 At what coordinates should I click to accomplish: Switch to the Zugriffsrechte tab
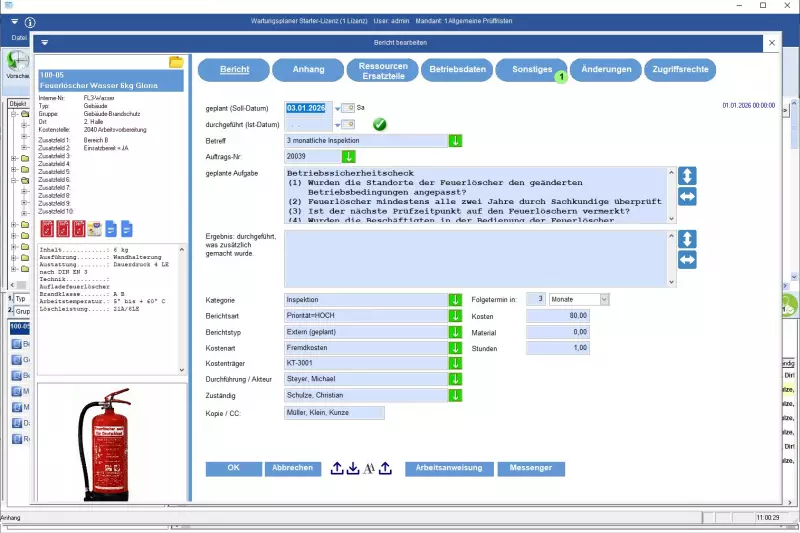coord(682,69)
